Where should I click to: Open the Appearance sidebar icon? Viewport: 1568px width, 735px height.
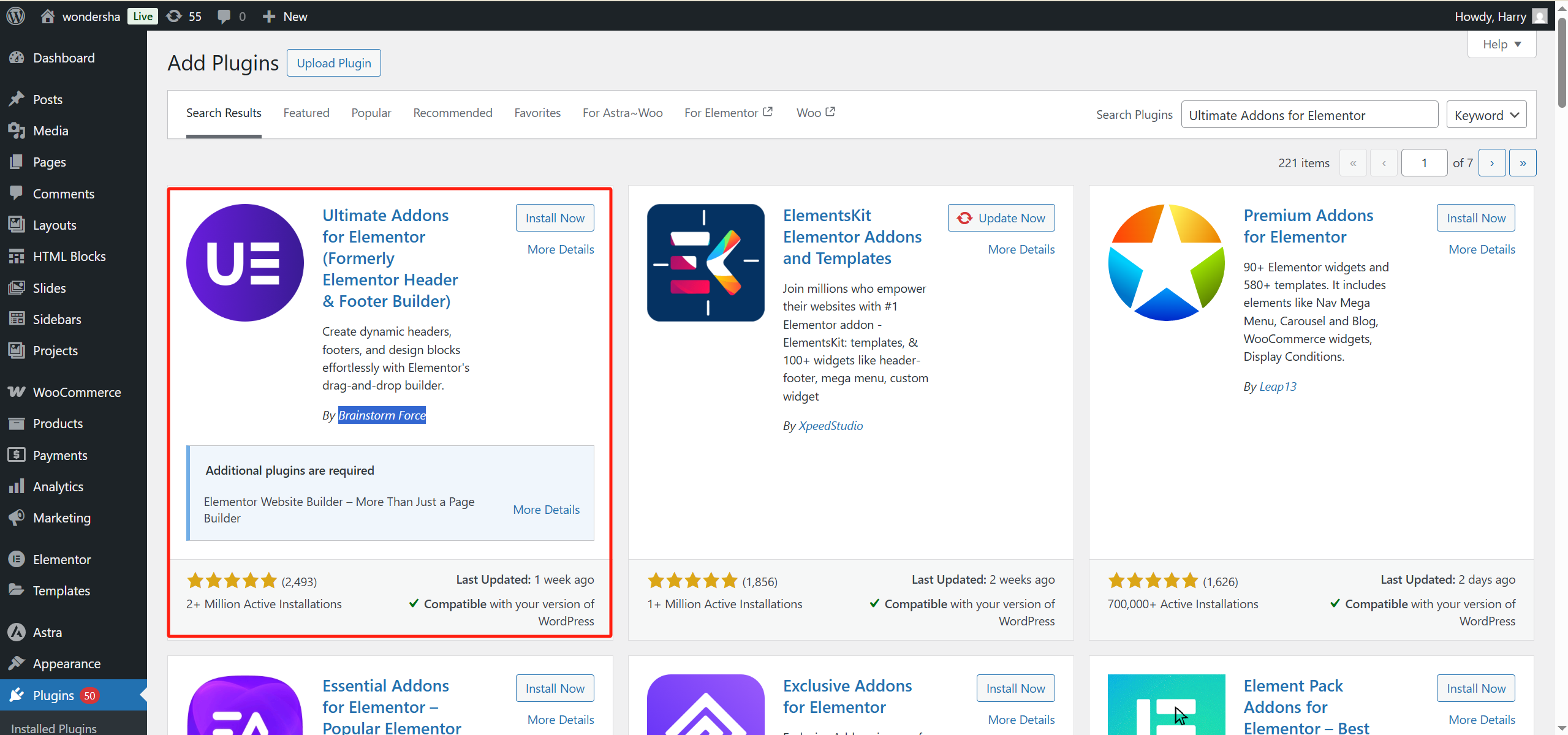[x=17, y=663]
